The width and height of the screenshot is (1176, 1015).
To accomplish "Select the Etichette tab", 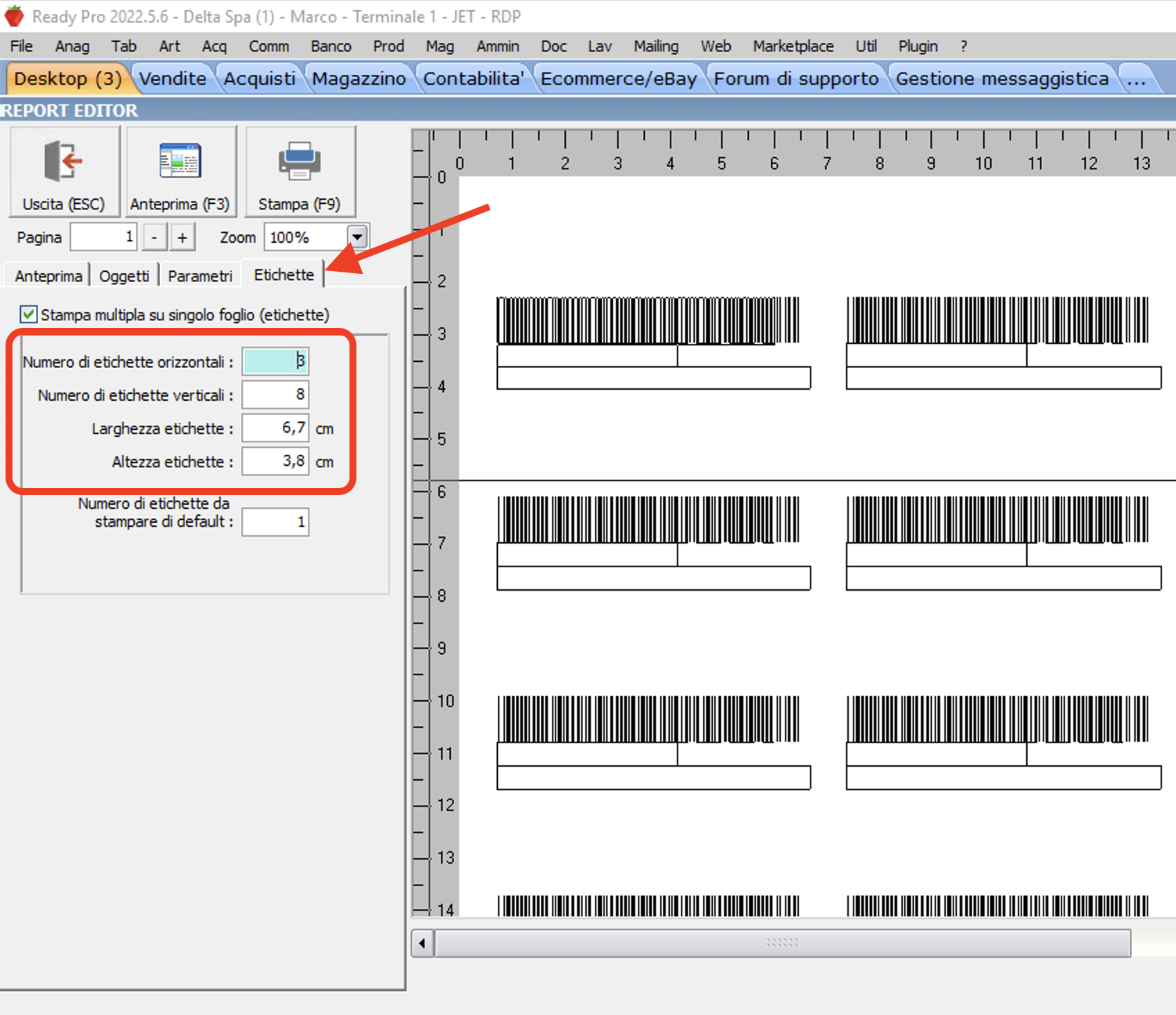I will click(x=284, y=275).
